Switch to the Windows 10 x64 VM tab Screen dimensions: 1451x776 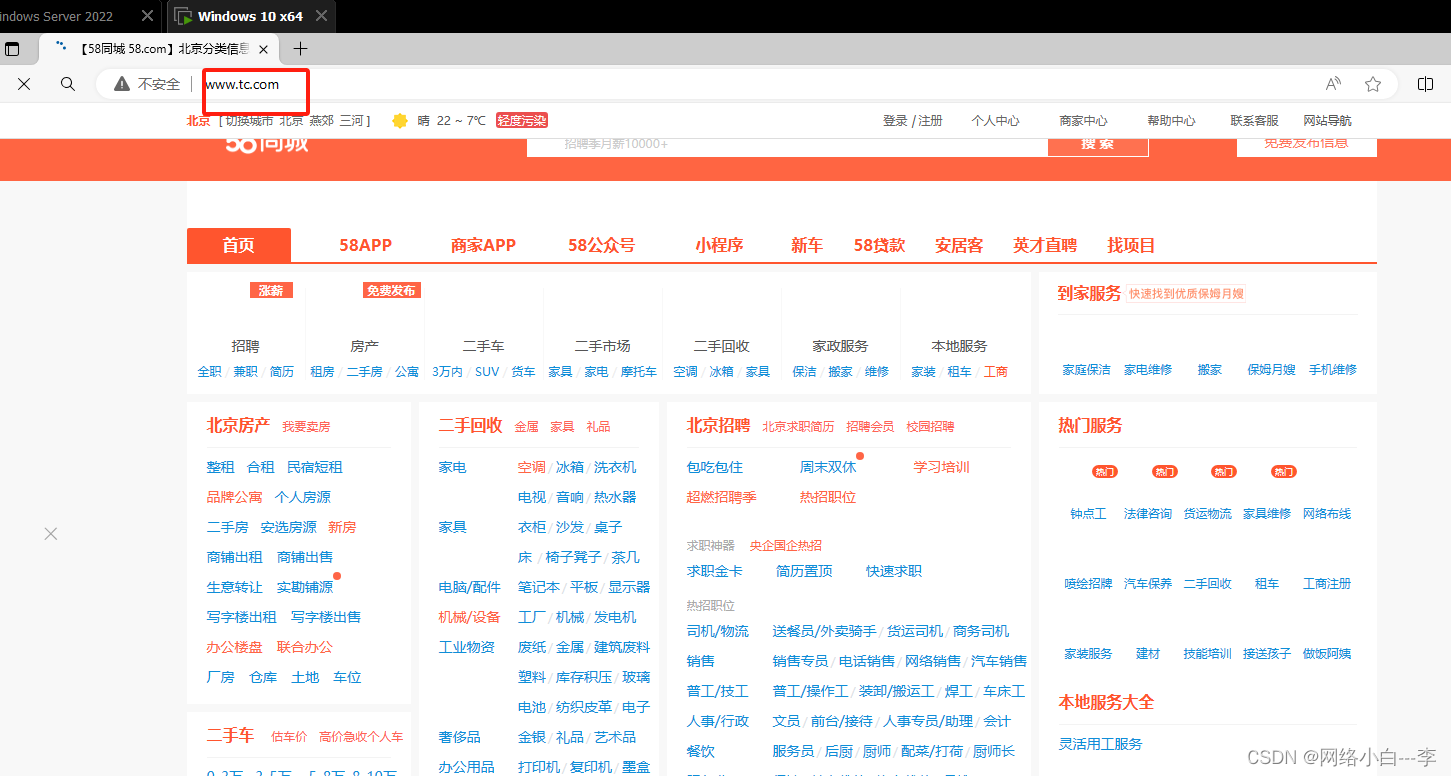(x=250, y=16)
